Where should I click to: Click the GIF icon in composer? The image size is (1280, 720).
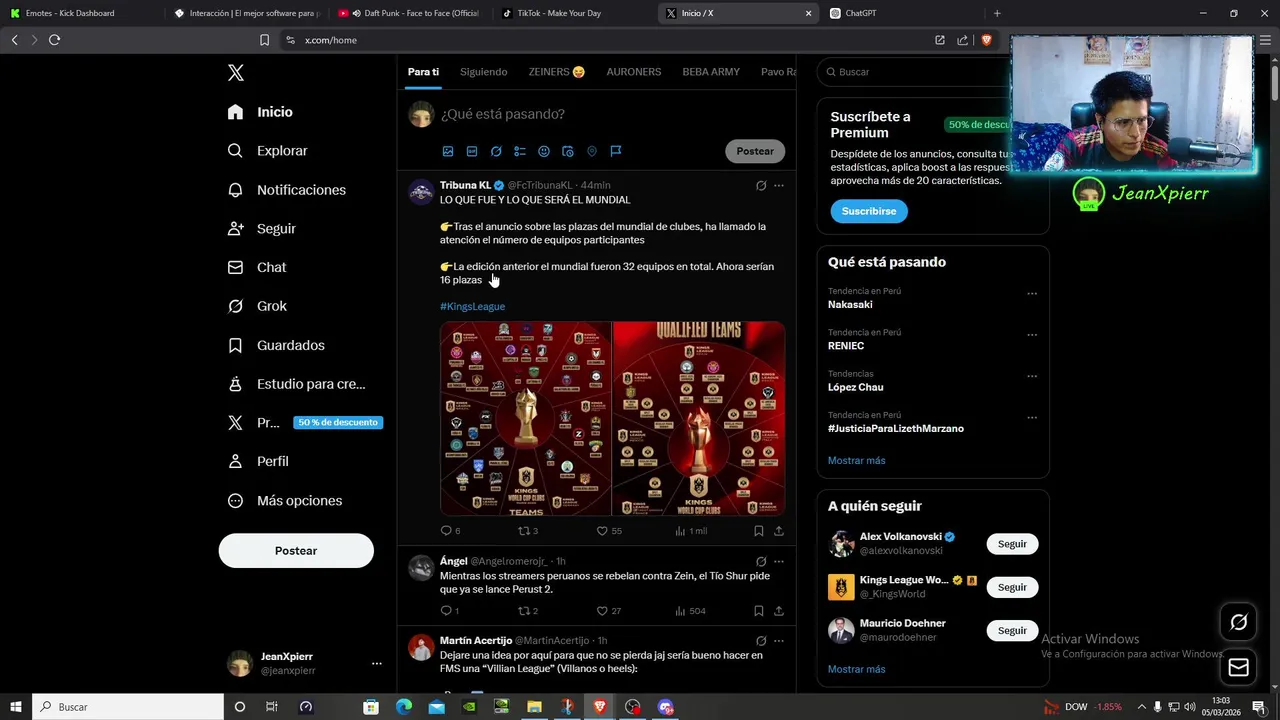click(x=472, y=151)
